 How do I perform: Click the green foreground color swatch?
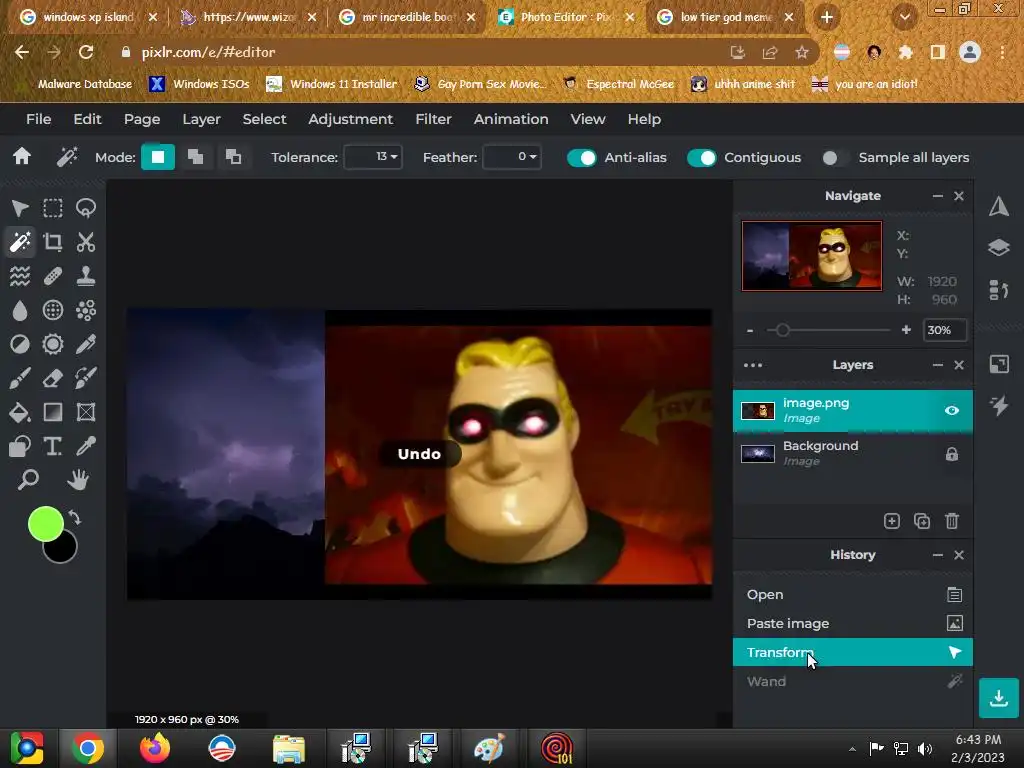tap(45, 524)
